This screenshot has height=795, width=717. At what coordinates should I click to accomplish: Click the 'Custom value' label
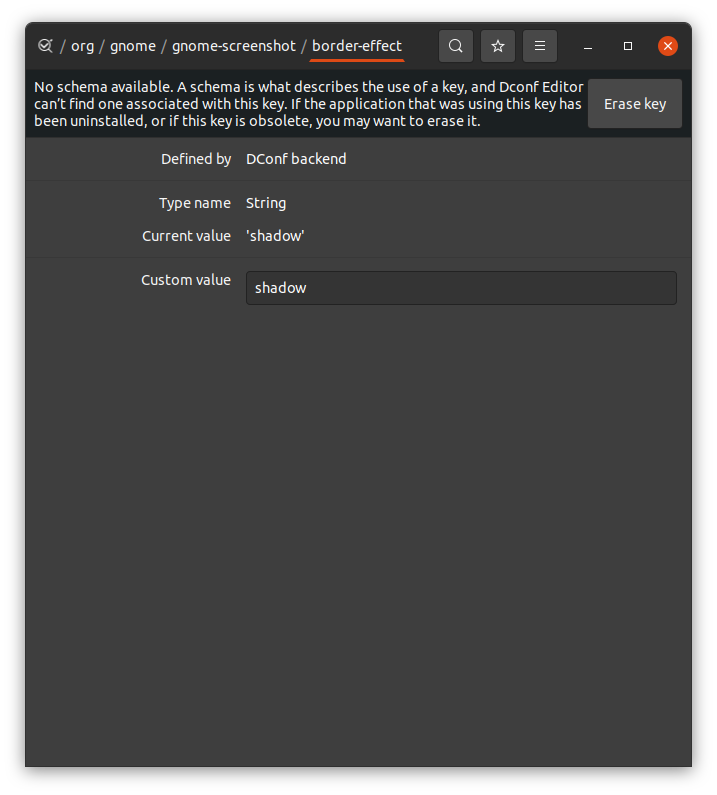pos(186,280)
